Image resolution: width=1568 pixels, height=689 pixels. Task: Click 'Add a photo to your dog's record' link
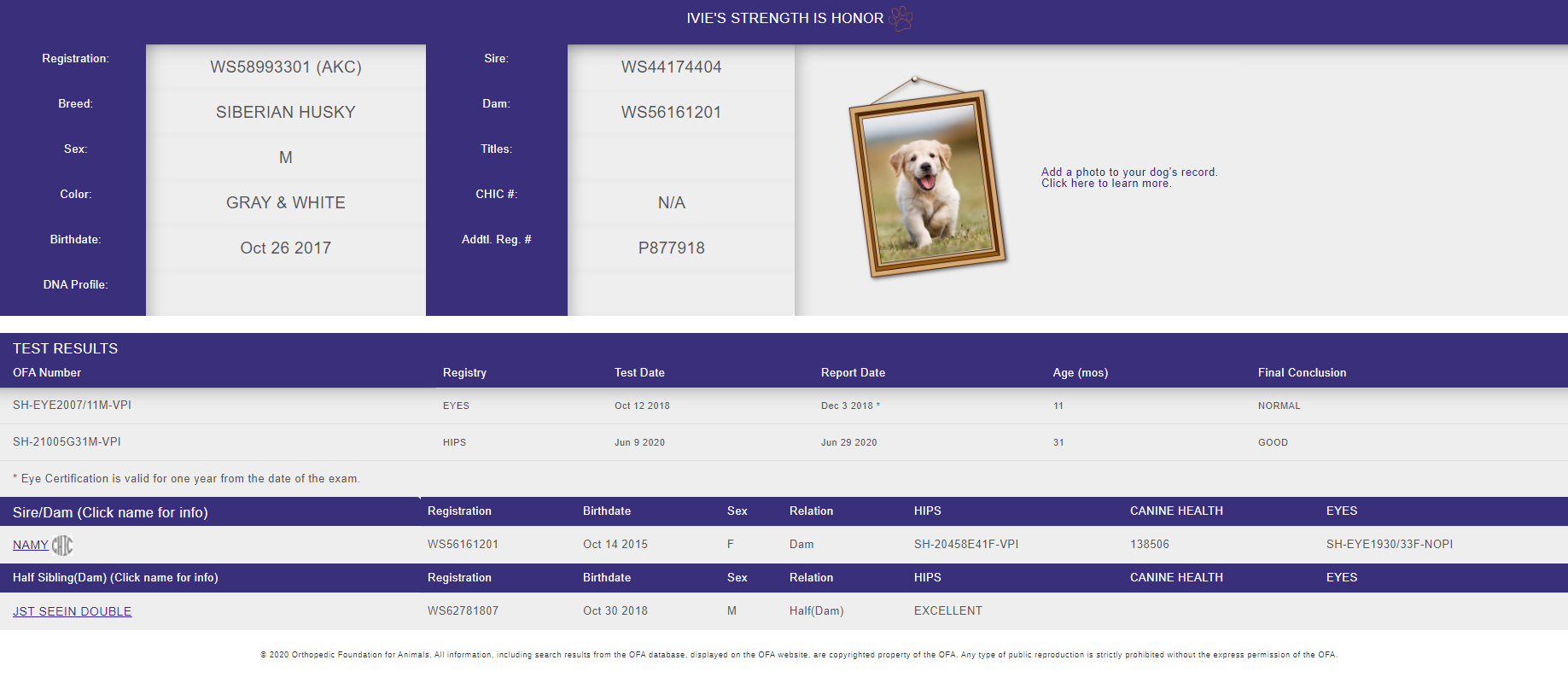(1128, 172)
